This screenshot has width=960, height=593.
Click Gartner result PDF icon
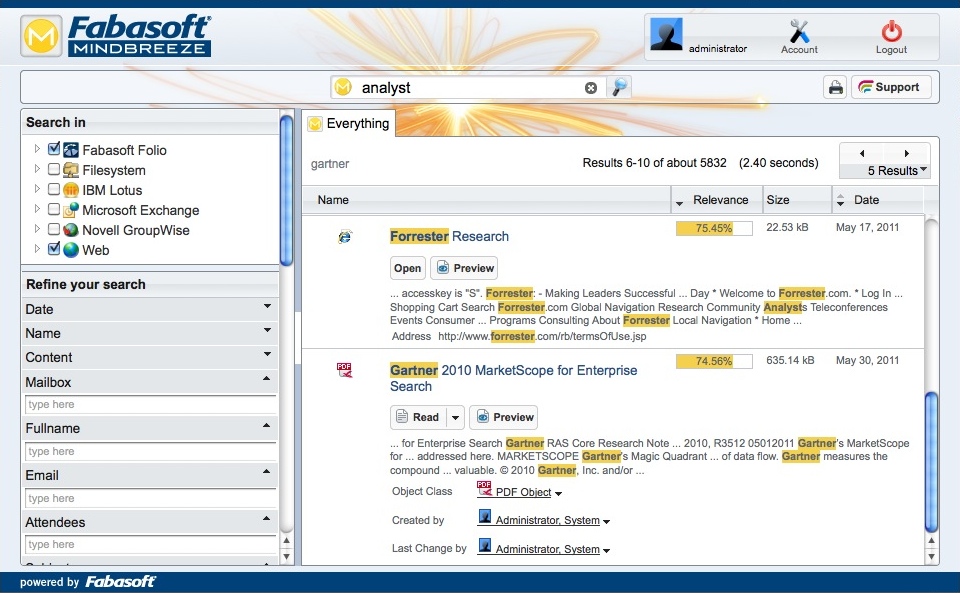coord(344,370)
